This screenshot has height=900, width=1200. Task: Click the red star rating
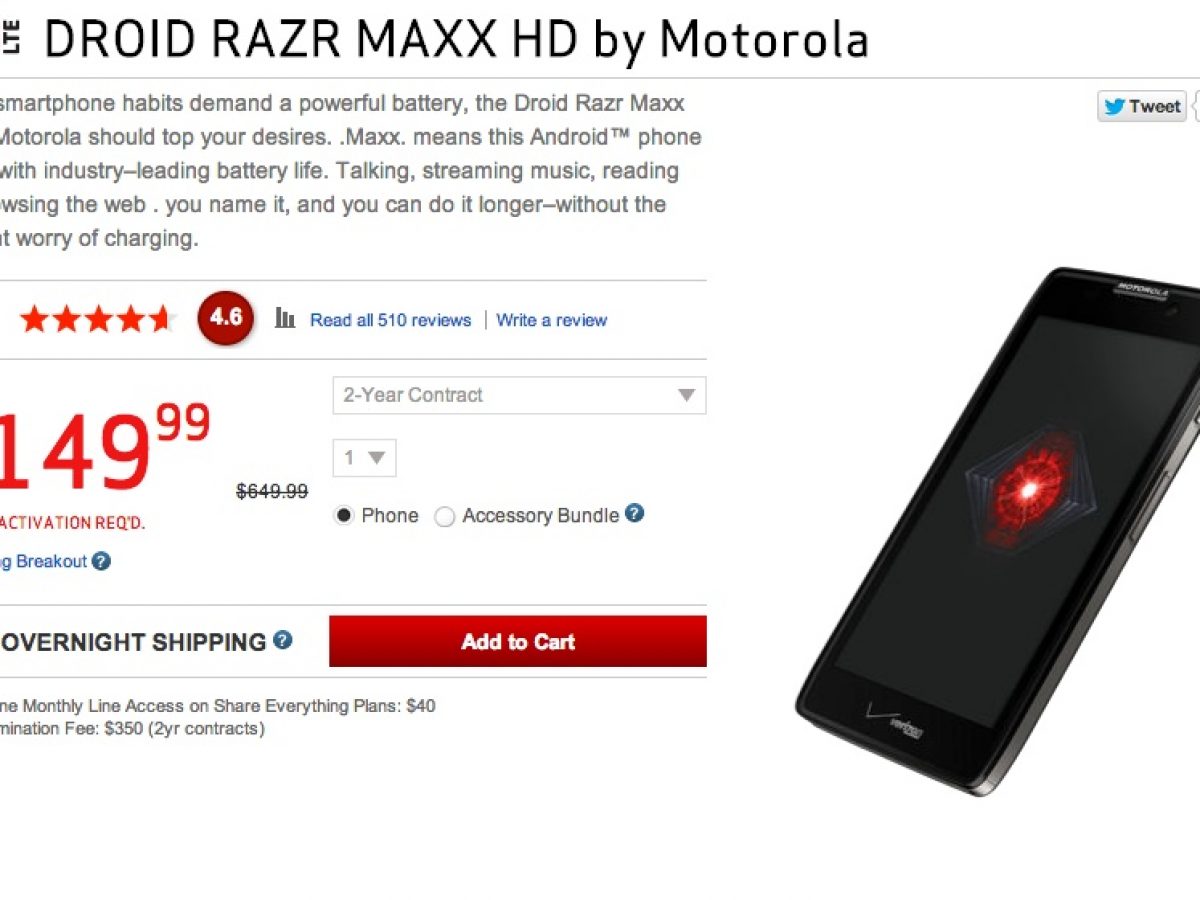pyautogui.click(x=97, y=319)
